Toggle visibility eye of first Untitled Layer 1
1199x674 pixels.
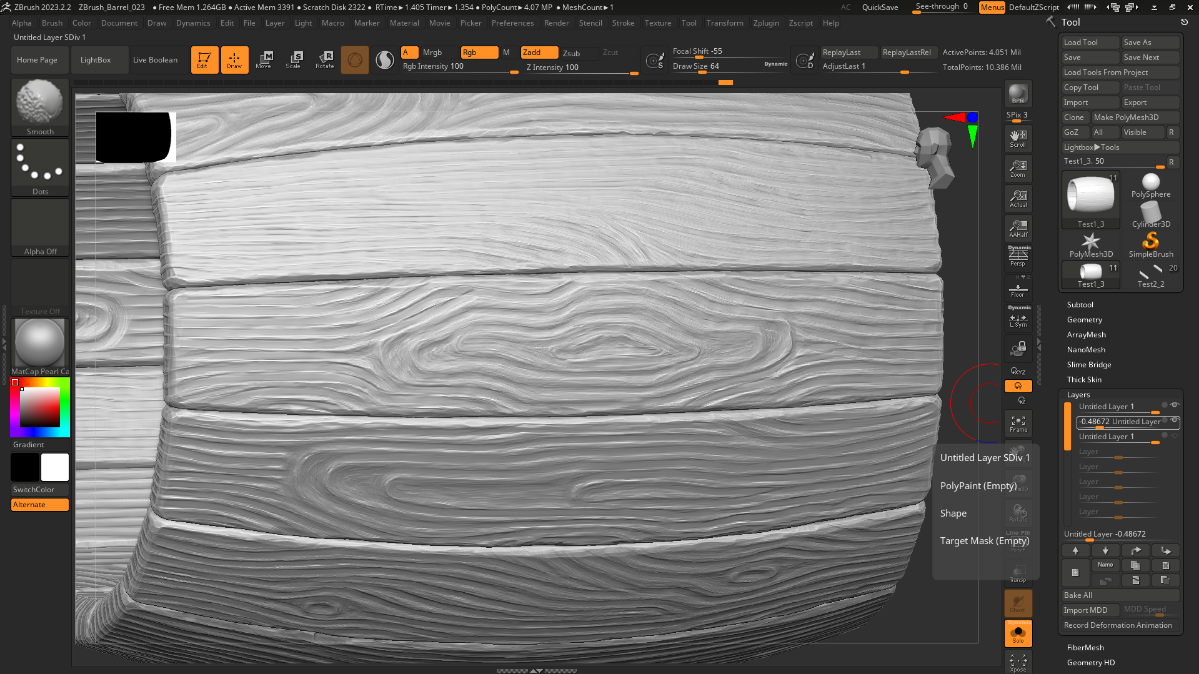[1175, 405]
